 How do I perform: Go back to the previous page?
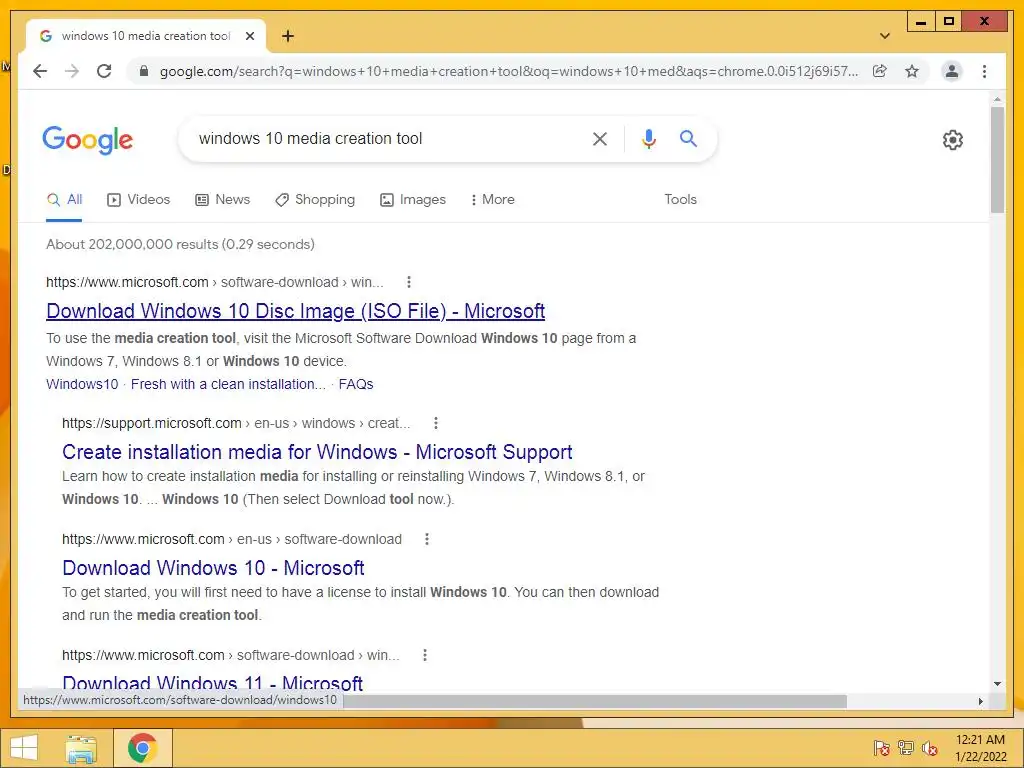(40, 71)
